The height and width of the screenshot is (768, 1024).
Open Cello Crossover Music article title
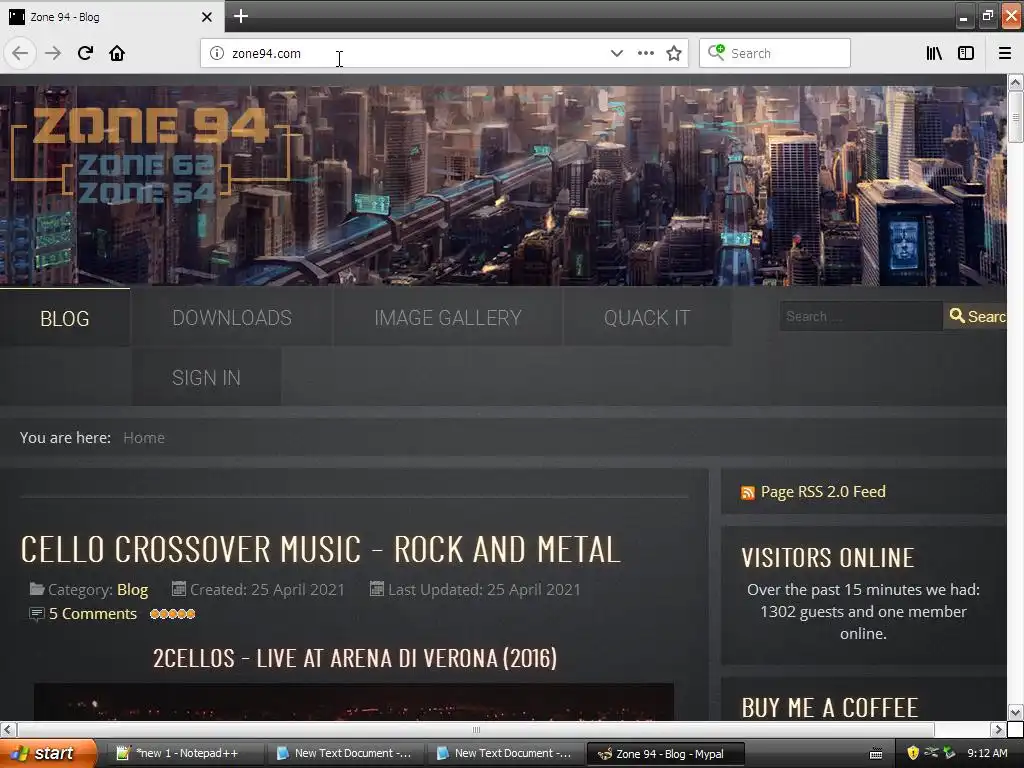(x=320, y=549)
